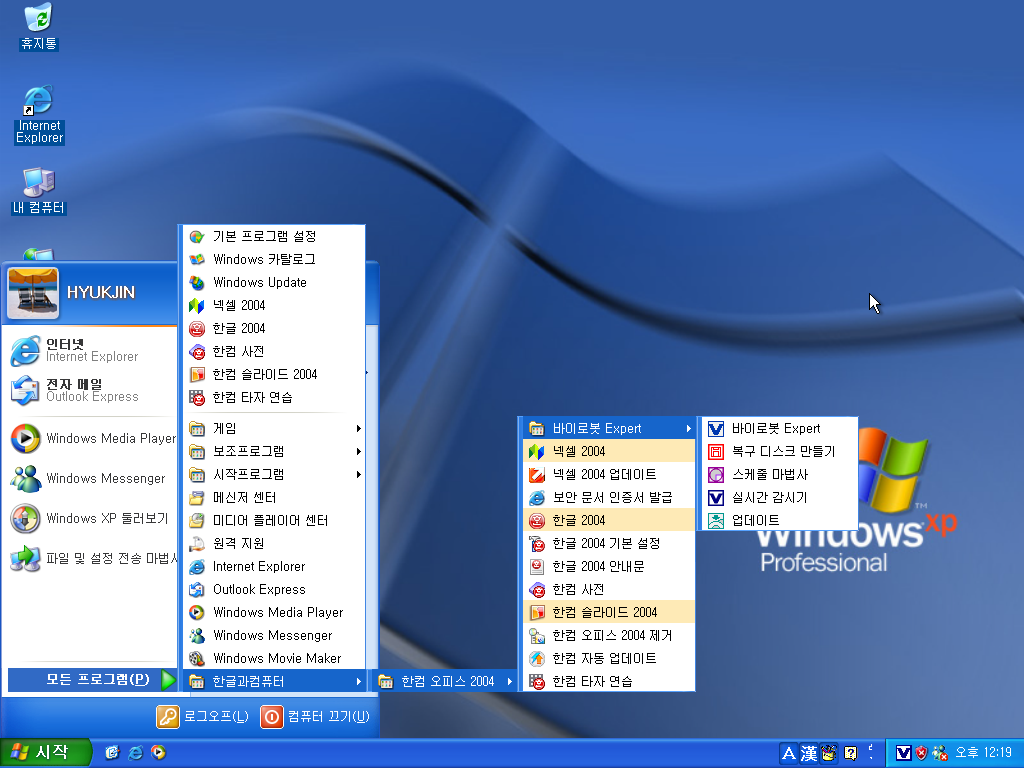Viewport: 1024px width, 768px height.
Task: Run 업데이트 in 바이로봇 submenu
Action: [780, 520]
